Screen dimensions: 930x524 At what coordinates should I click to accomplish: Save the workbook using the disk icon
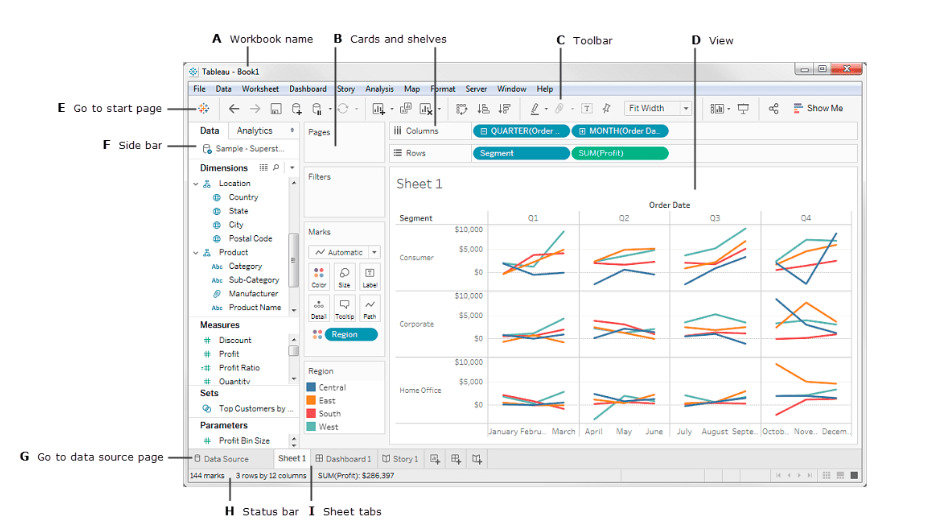276,109
